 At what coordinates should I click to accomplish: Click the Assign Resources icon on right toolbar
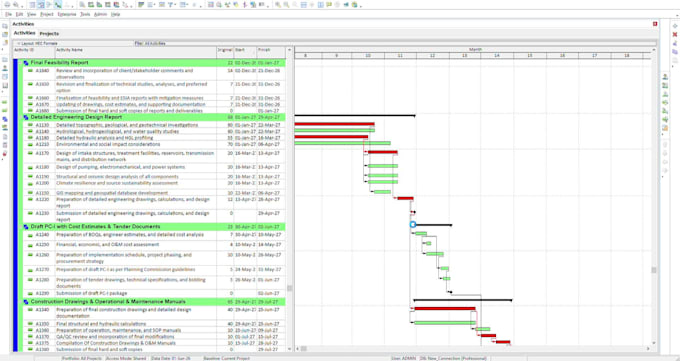coord(665,77)
